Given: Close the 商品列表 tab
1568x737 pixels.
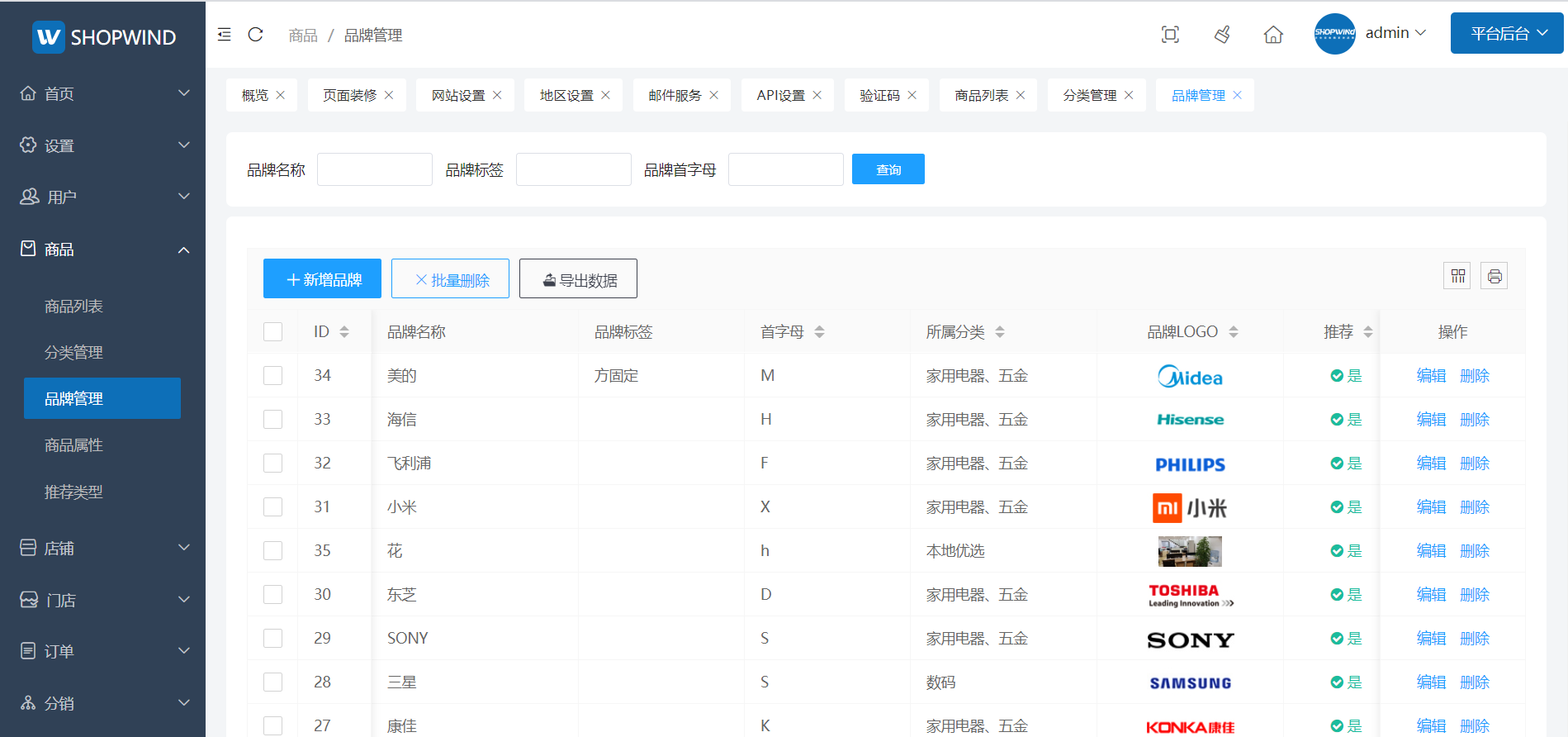Looking at the screenshot, I should [x=1021, y=95].
